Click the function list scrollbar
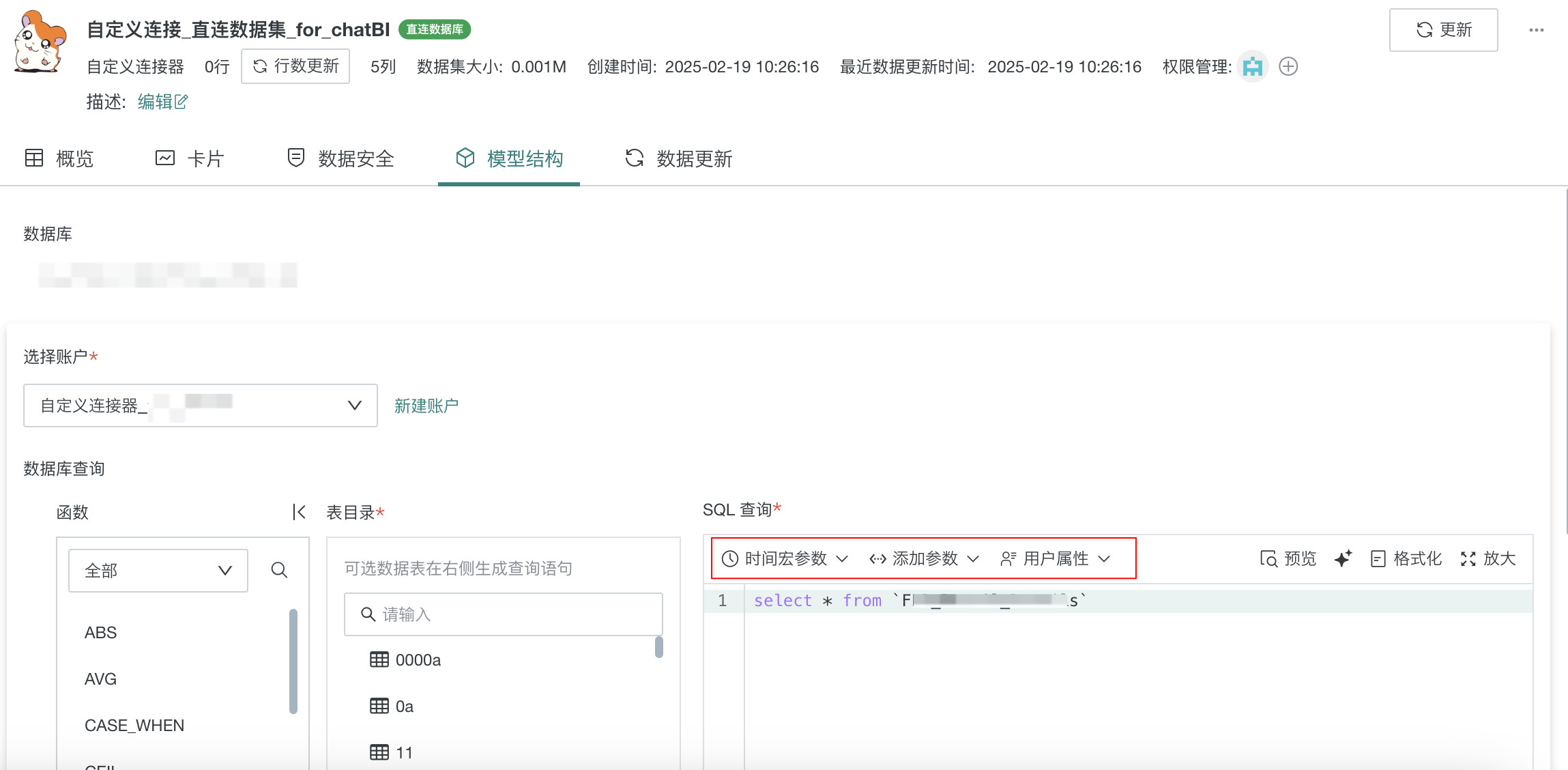The height and width of the screenshot is (770, 1568). [x=293, y=661]
